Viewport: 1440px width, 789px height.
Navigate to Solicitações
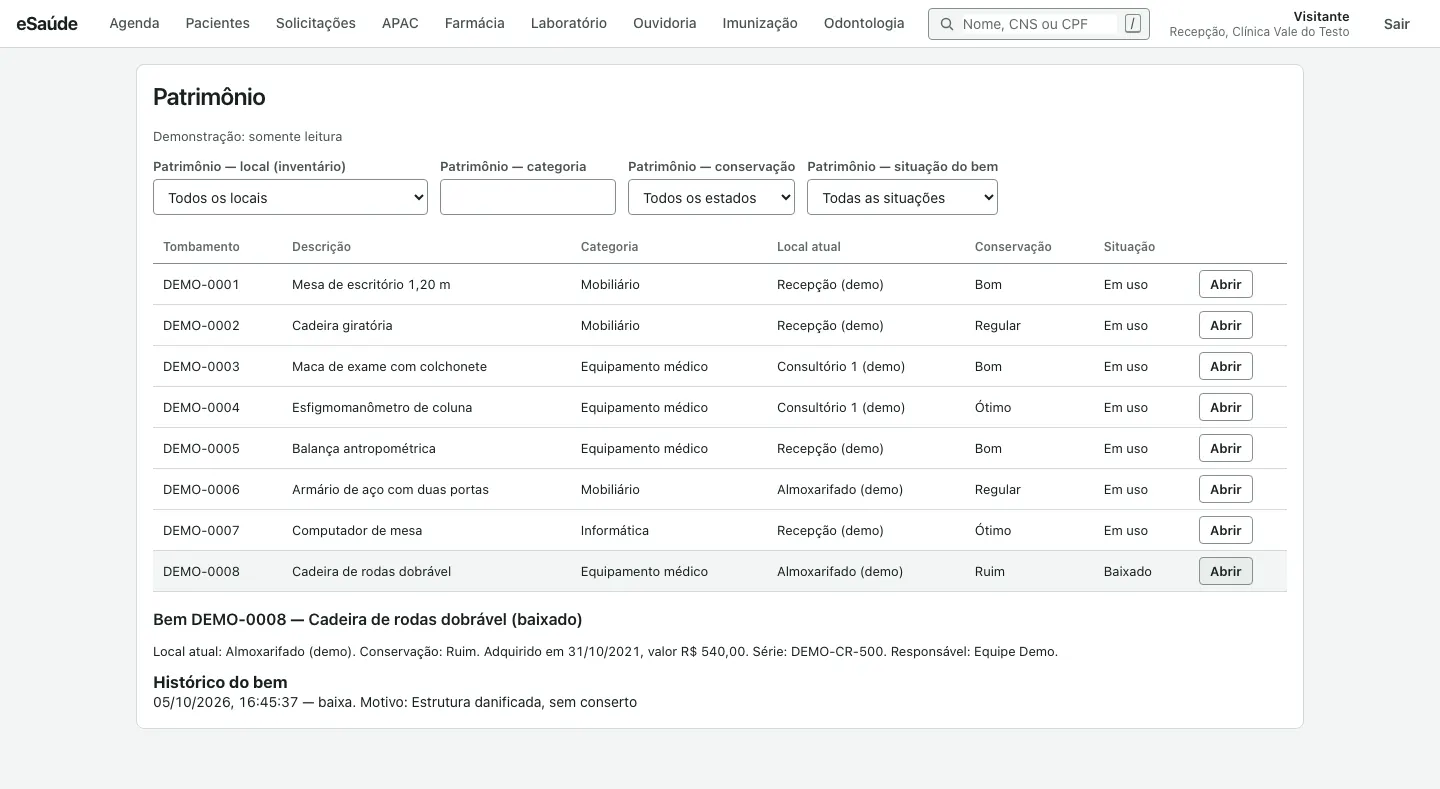316,23
